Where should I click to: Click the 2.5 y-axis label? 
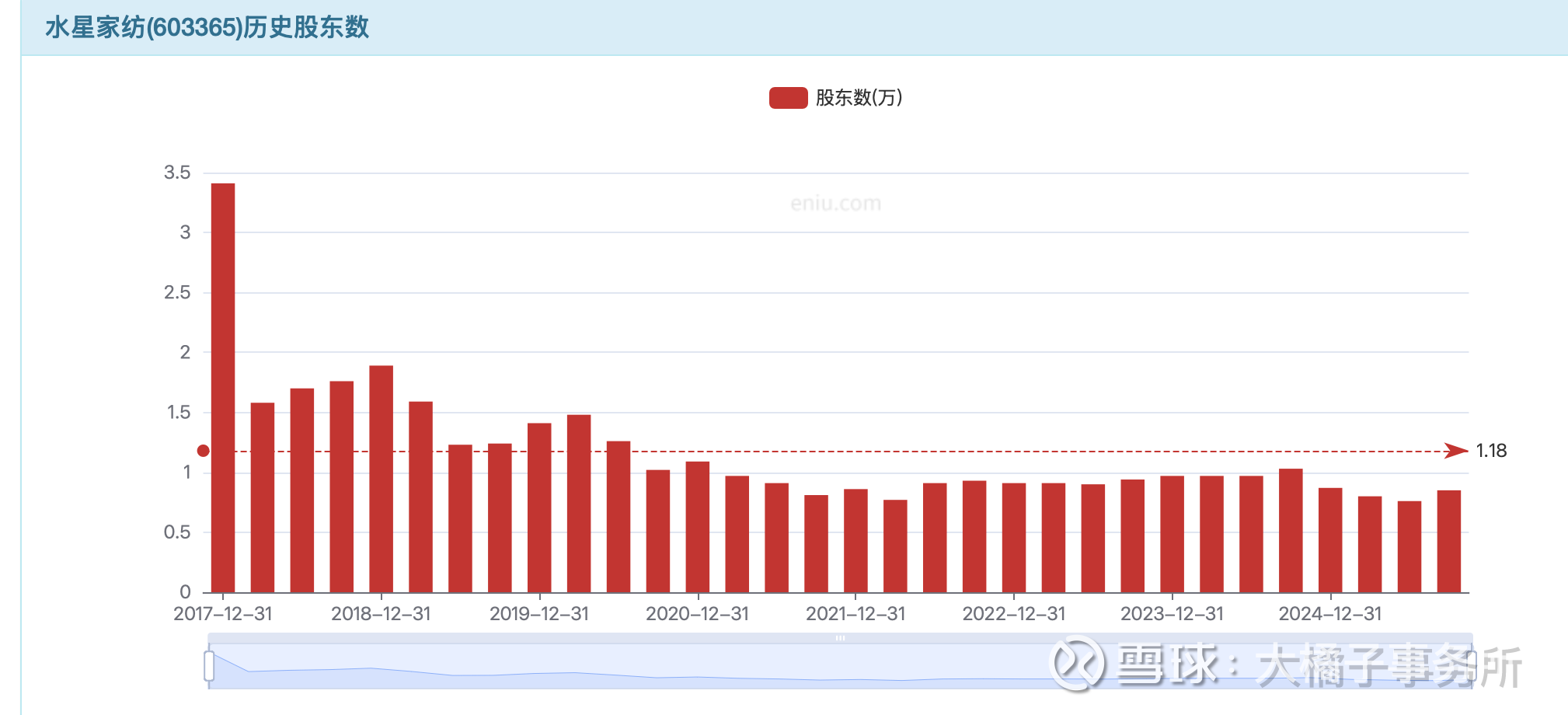(177, 292)
